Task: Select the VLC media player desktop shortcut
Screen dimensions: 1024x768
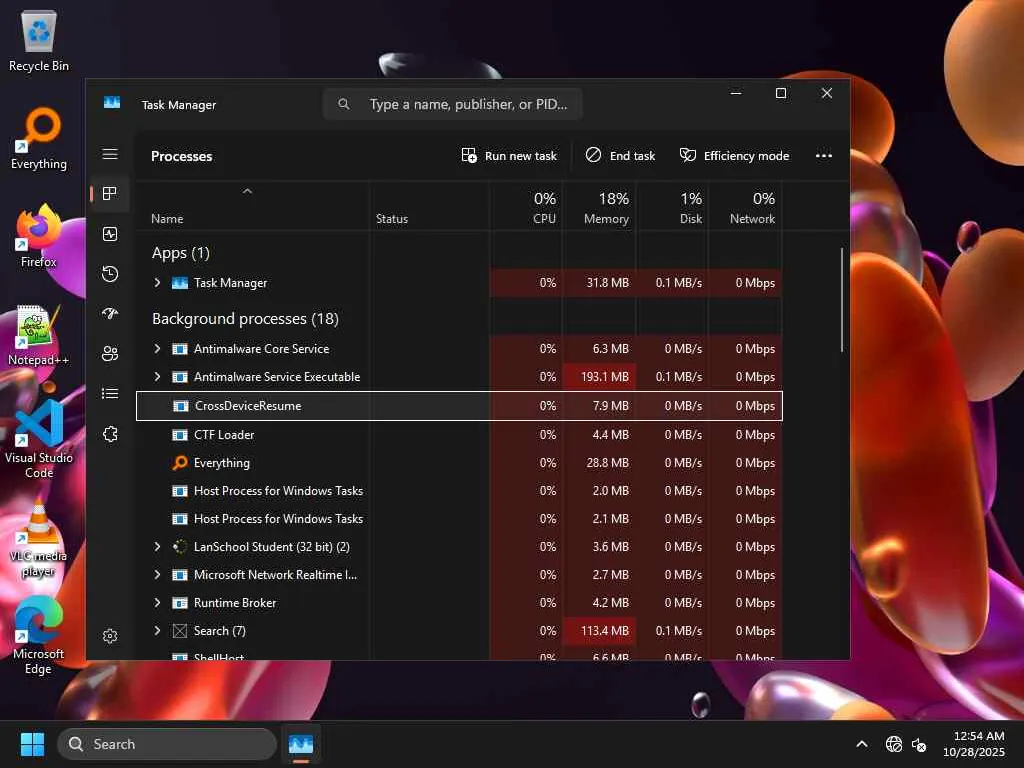Action: coord(39,538)
